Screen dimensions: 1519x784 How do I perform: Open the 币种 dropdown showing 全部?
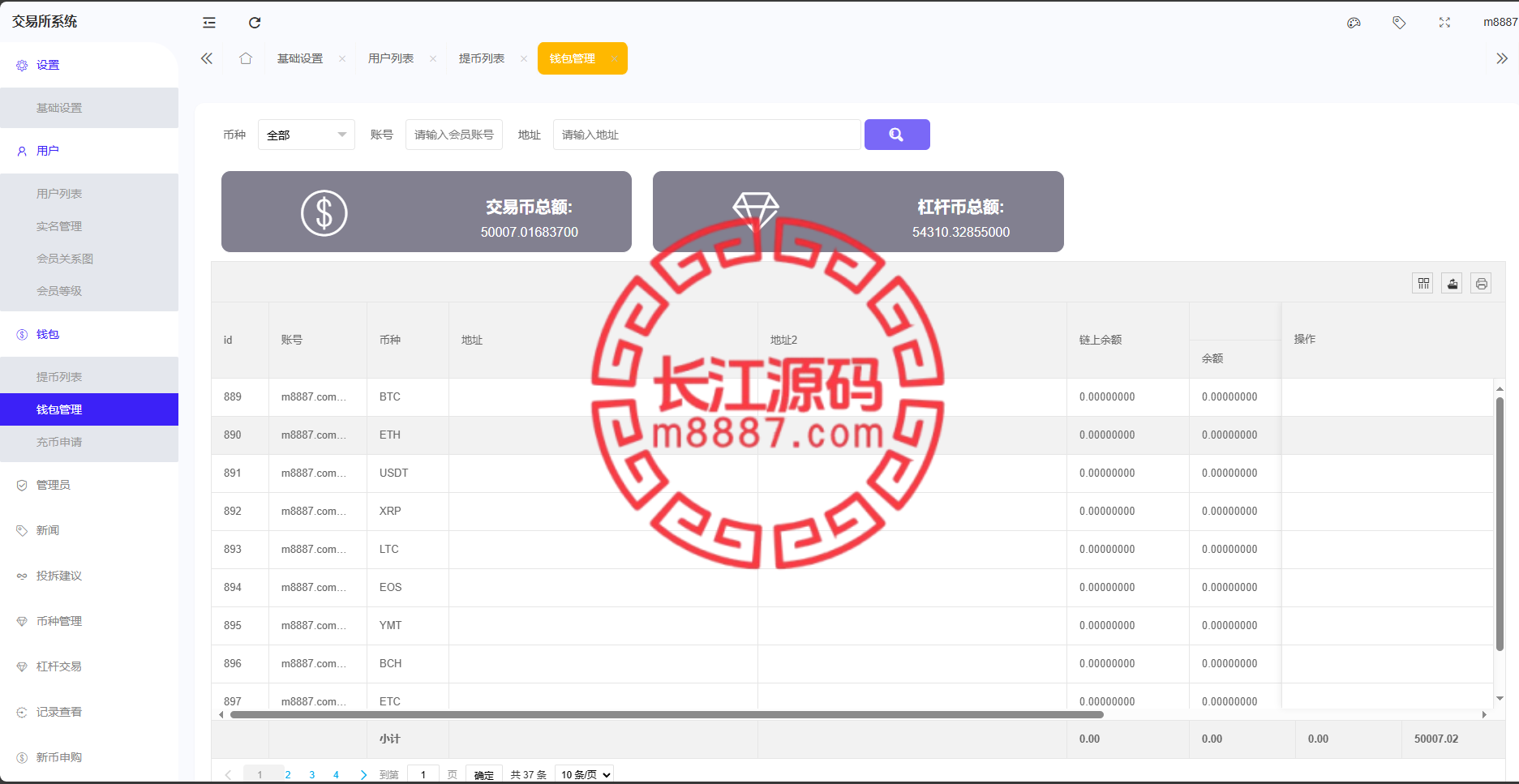point(307,135)
